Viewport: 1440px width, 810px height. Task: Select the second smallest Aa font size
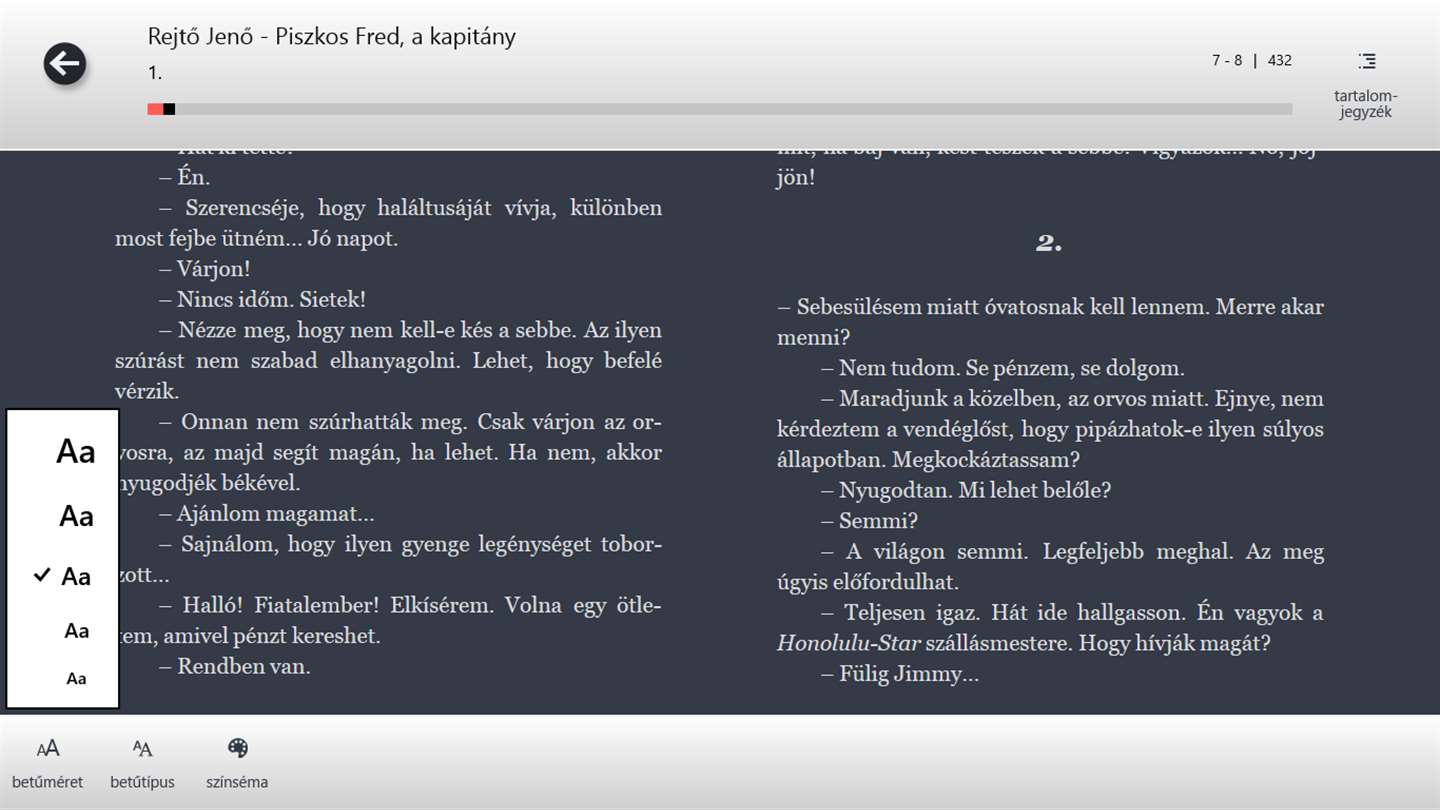tap(77, 631)
